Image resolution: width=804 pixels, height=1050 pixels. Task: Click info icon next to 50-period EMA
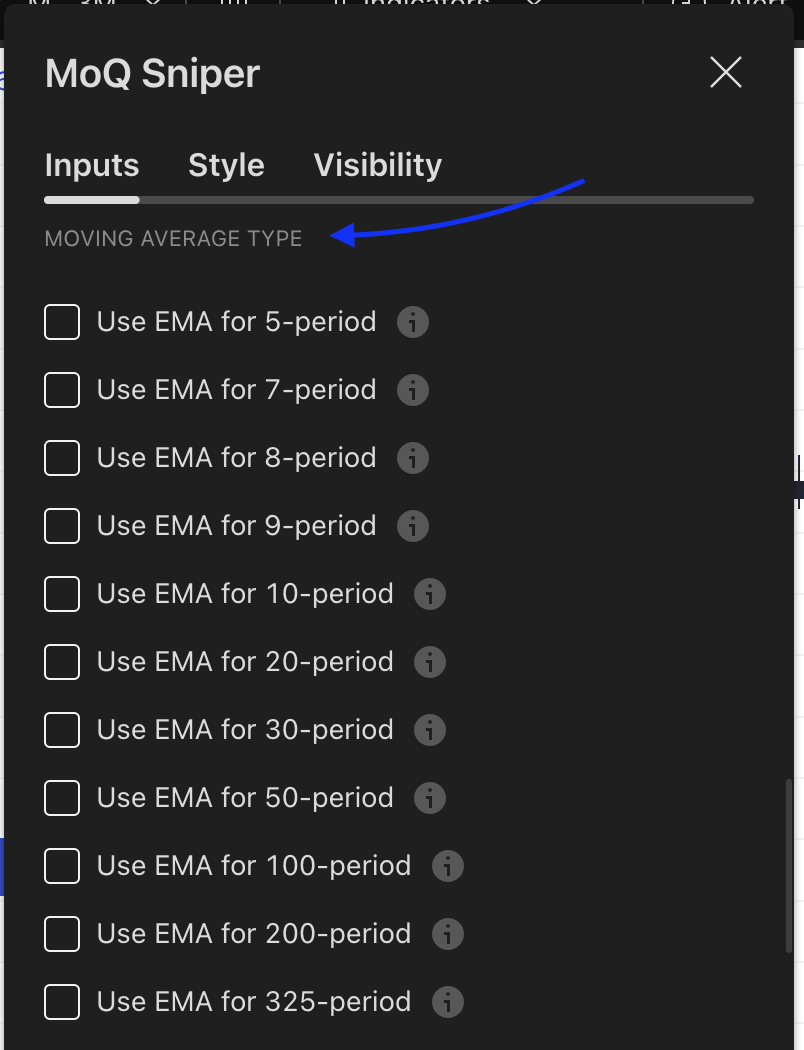click(x=430, y=798)
